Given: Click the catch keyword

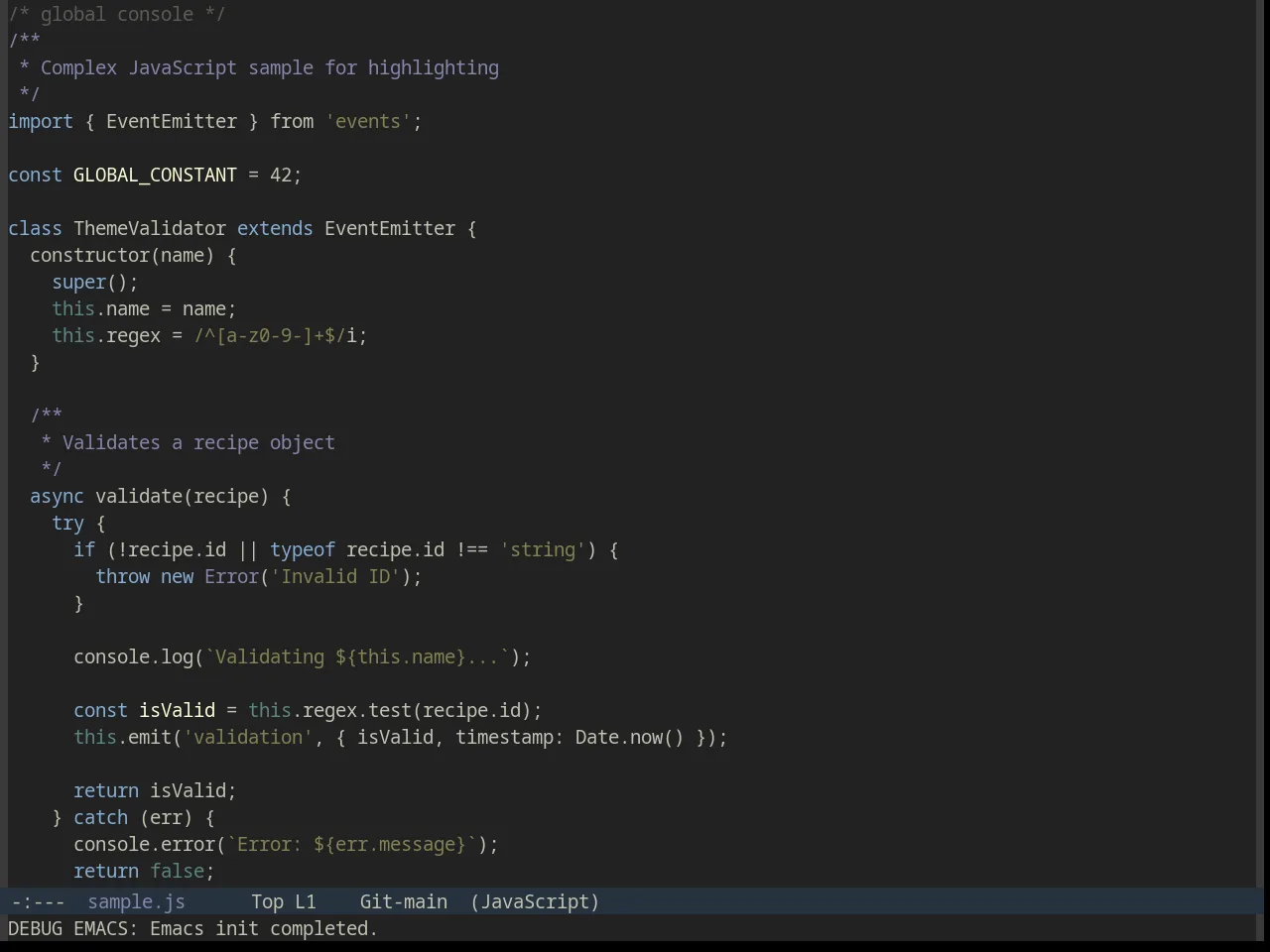Looking at the screenshot, I should (x=100, y=817).
